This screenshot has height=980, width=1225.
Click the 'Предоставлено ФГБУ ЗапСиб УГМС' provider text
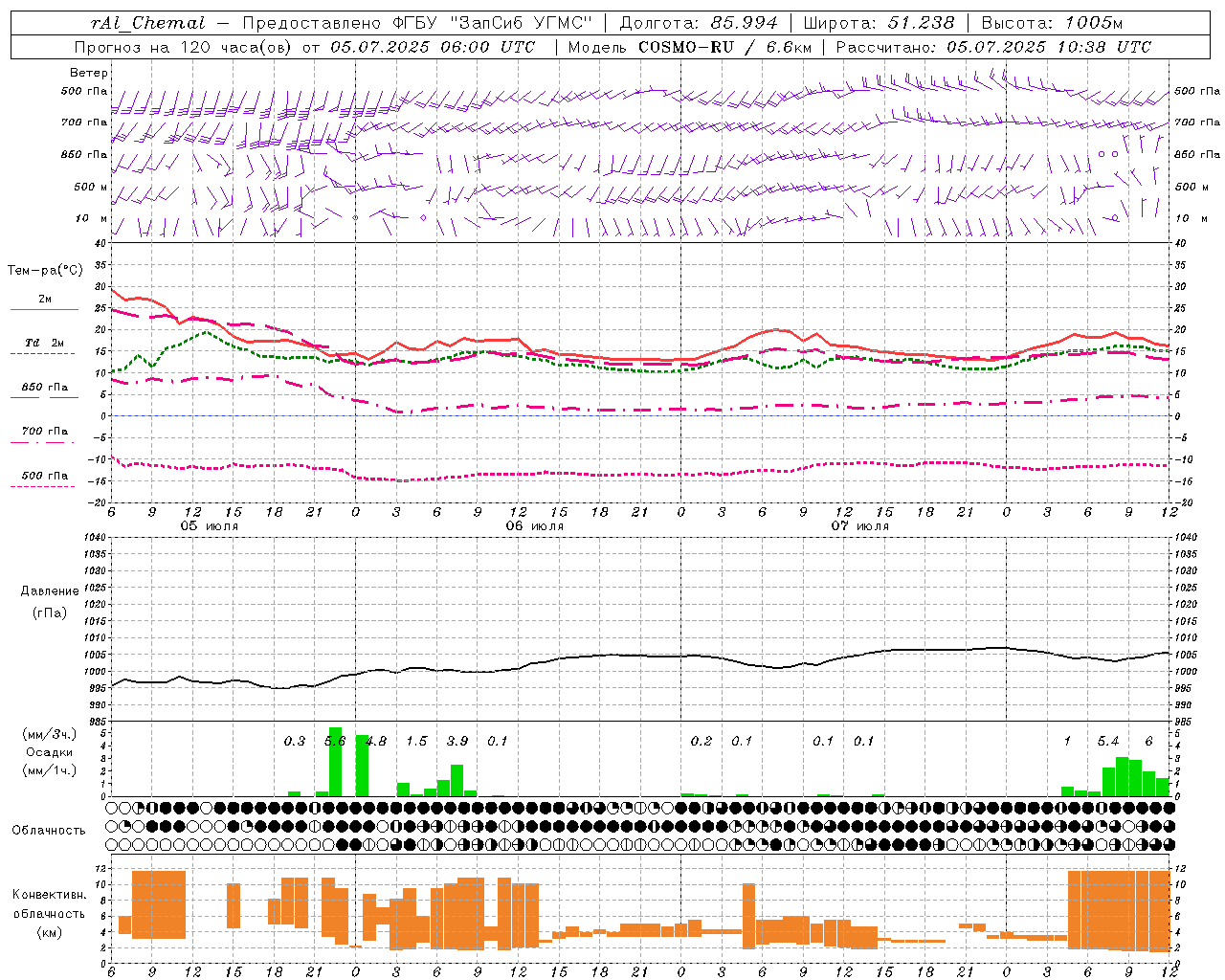click(x=417, y=23)
